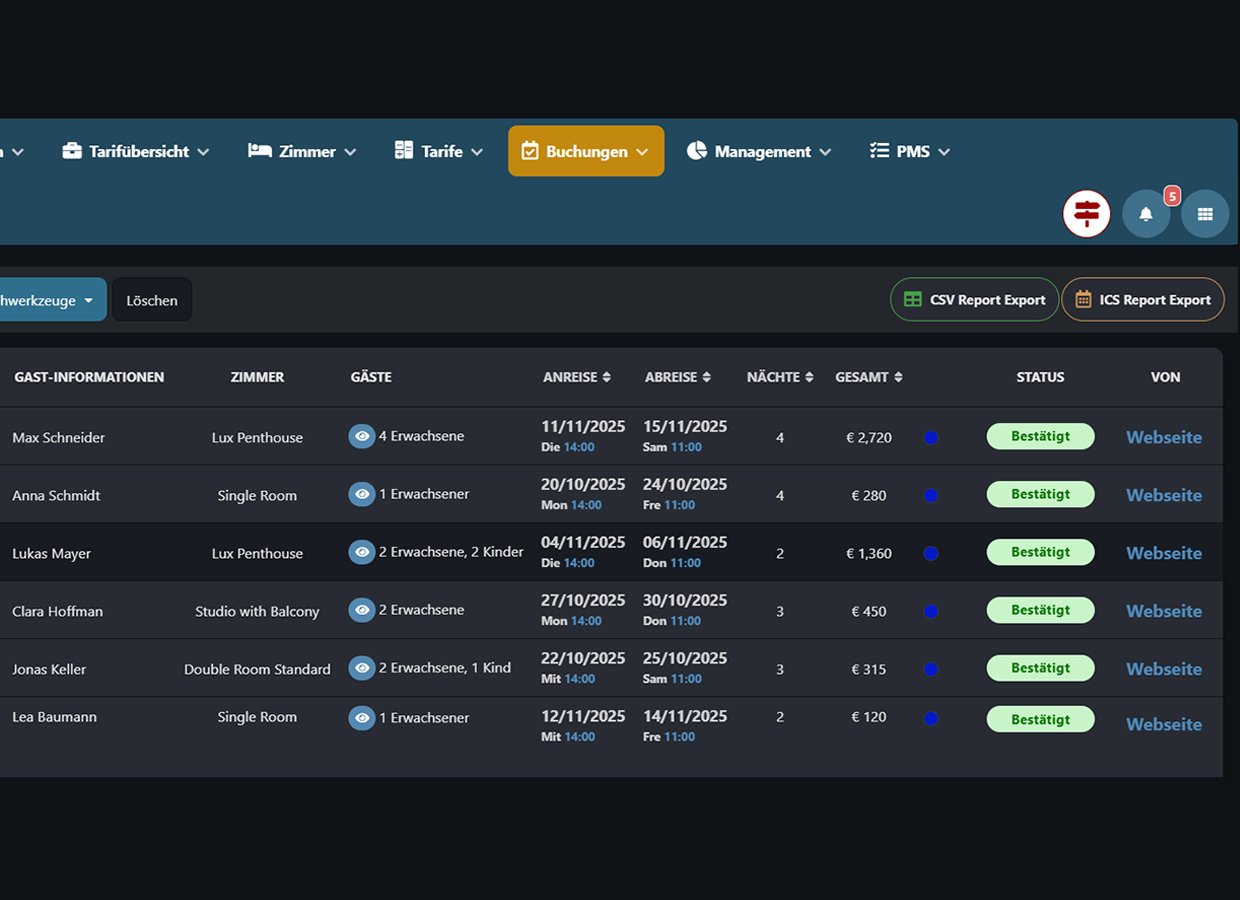The image size is (1240, 900).
Task: Click Bestätigt status badge for Clara Hoffman
Action: click(x=1040, y=610)
